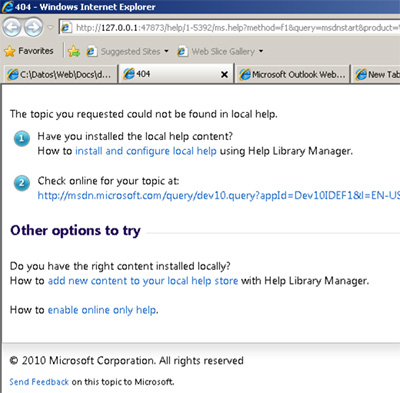Switch to the C:\Datos\Web\Docs tab
Viewport: 400px width, 393px height.
pyautogui.click(x=60, y=74)
